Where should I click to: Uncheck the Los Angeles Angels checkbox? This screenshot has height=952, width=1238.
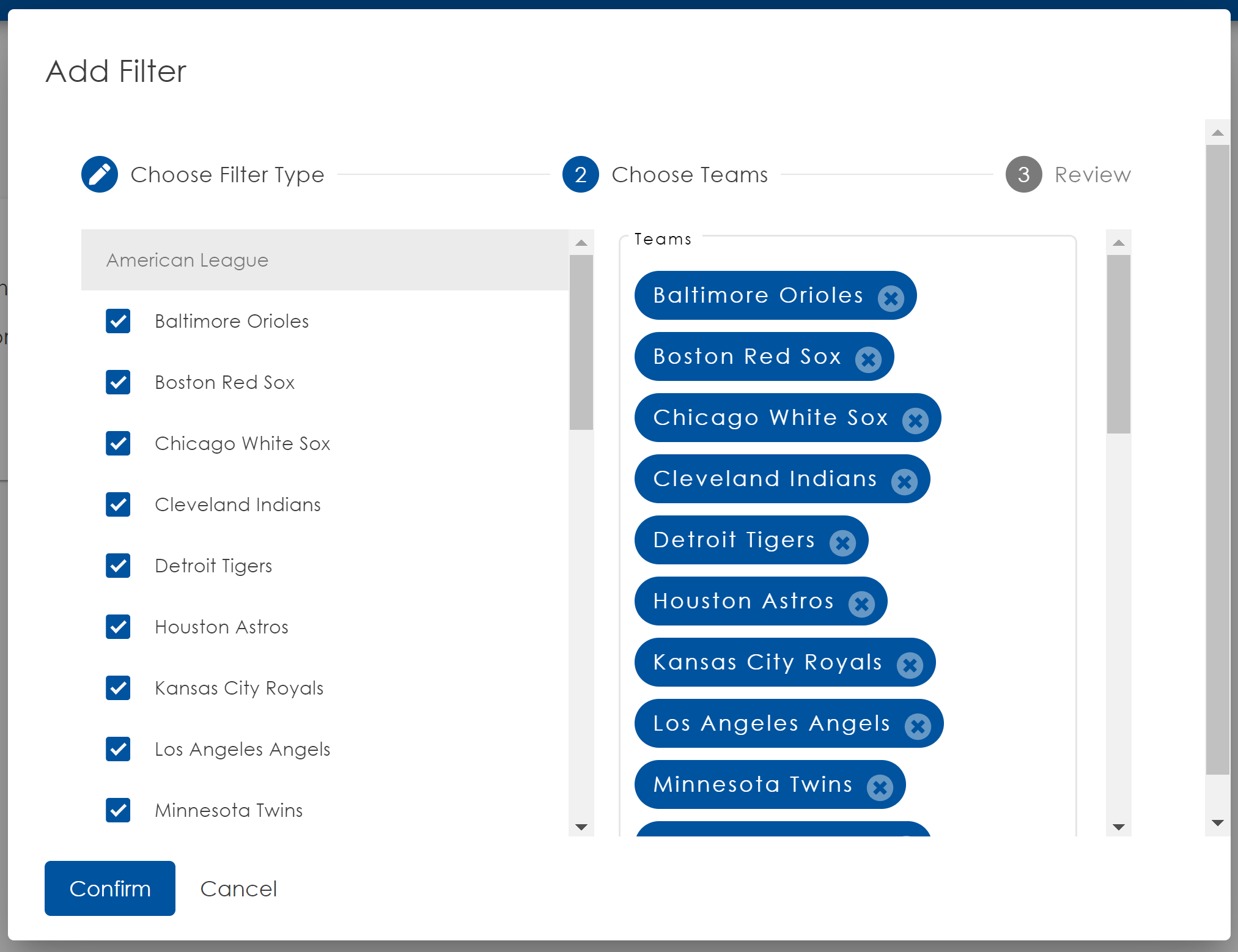click(x=118, y=749)
